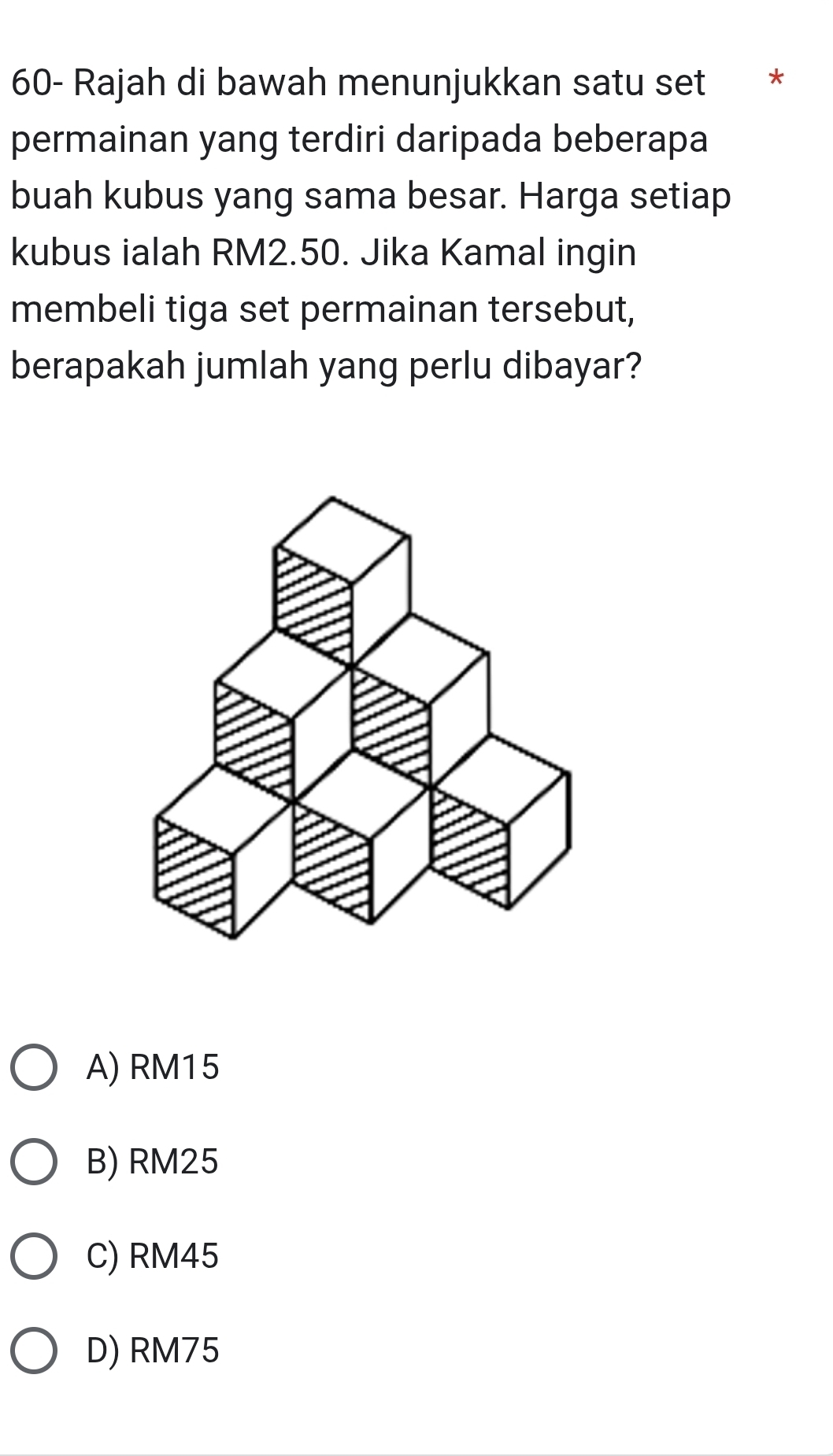Choose the answer label B) RM25
This screenshot has height=1456, width=833.
click(x=153, y=1162)
